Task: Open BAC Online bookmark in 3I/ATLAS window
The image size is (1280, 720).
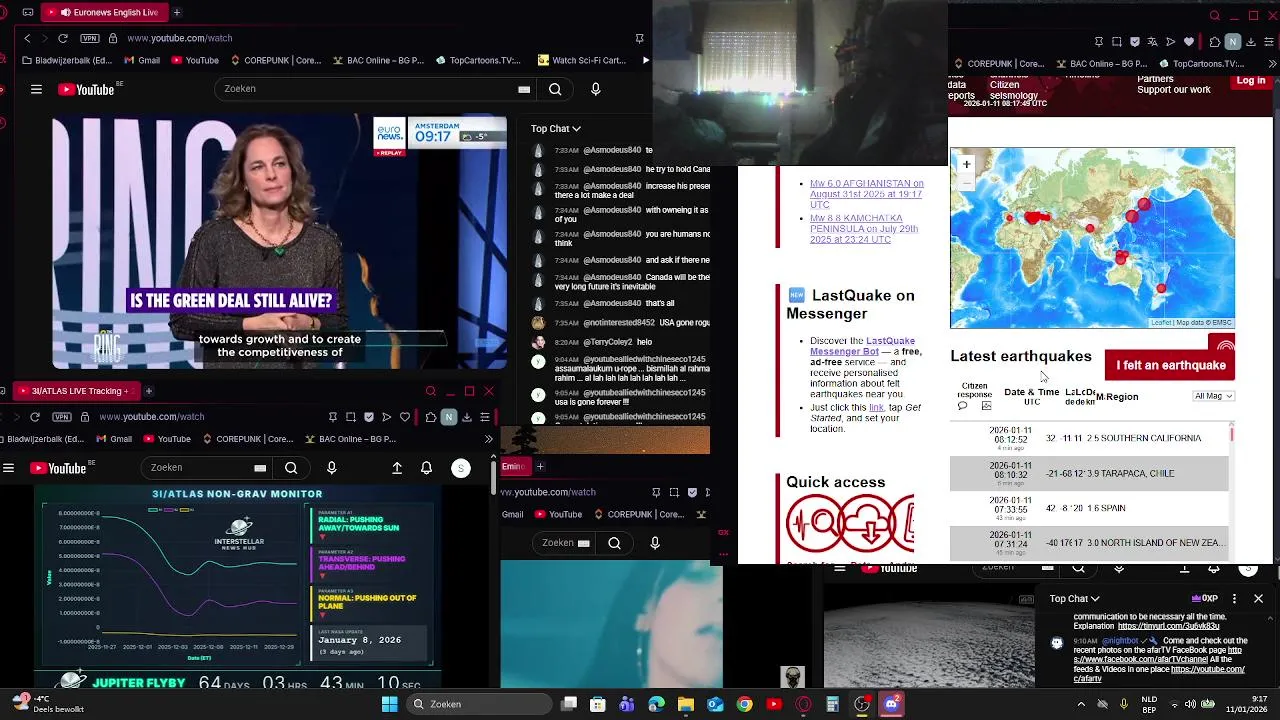Action: 350,439
